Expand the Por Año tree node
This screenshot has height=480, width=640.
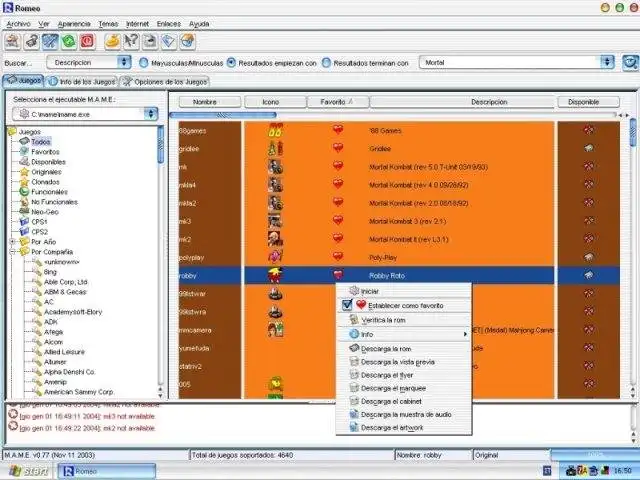pyautogui.click(x=13, y=242)
